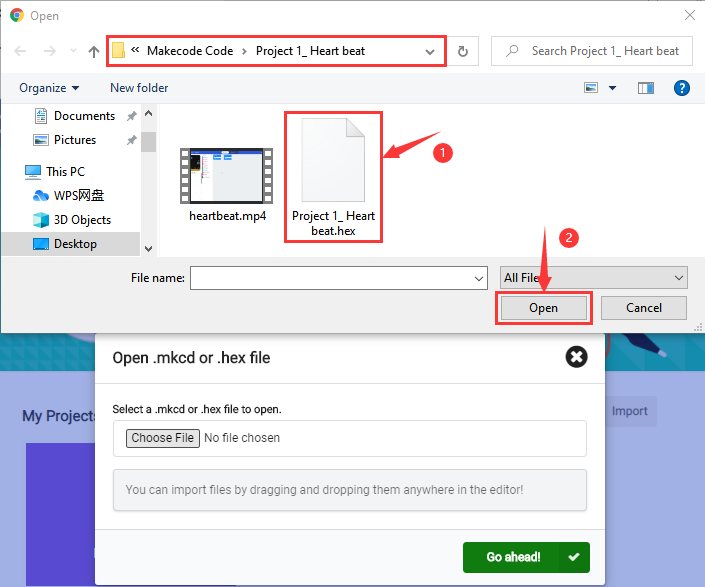Expand the address bar history dropdown
This screenshot has height=587, width=705.
coord(430,52)
